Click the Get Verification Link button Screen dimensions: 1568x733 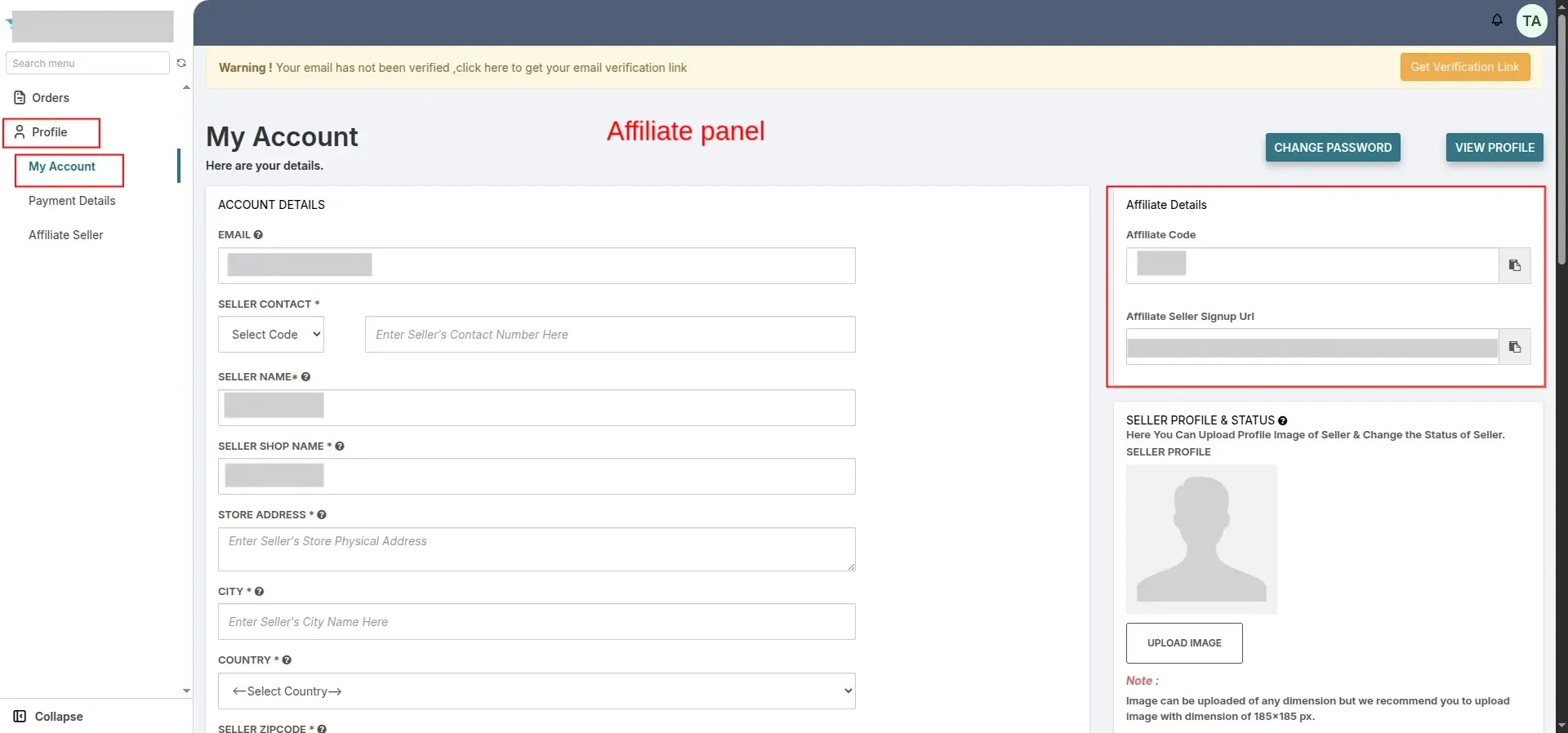1465,67
